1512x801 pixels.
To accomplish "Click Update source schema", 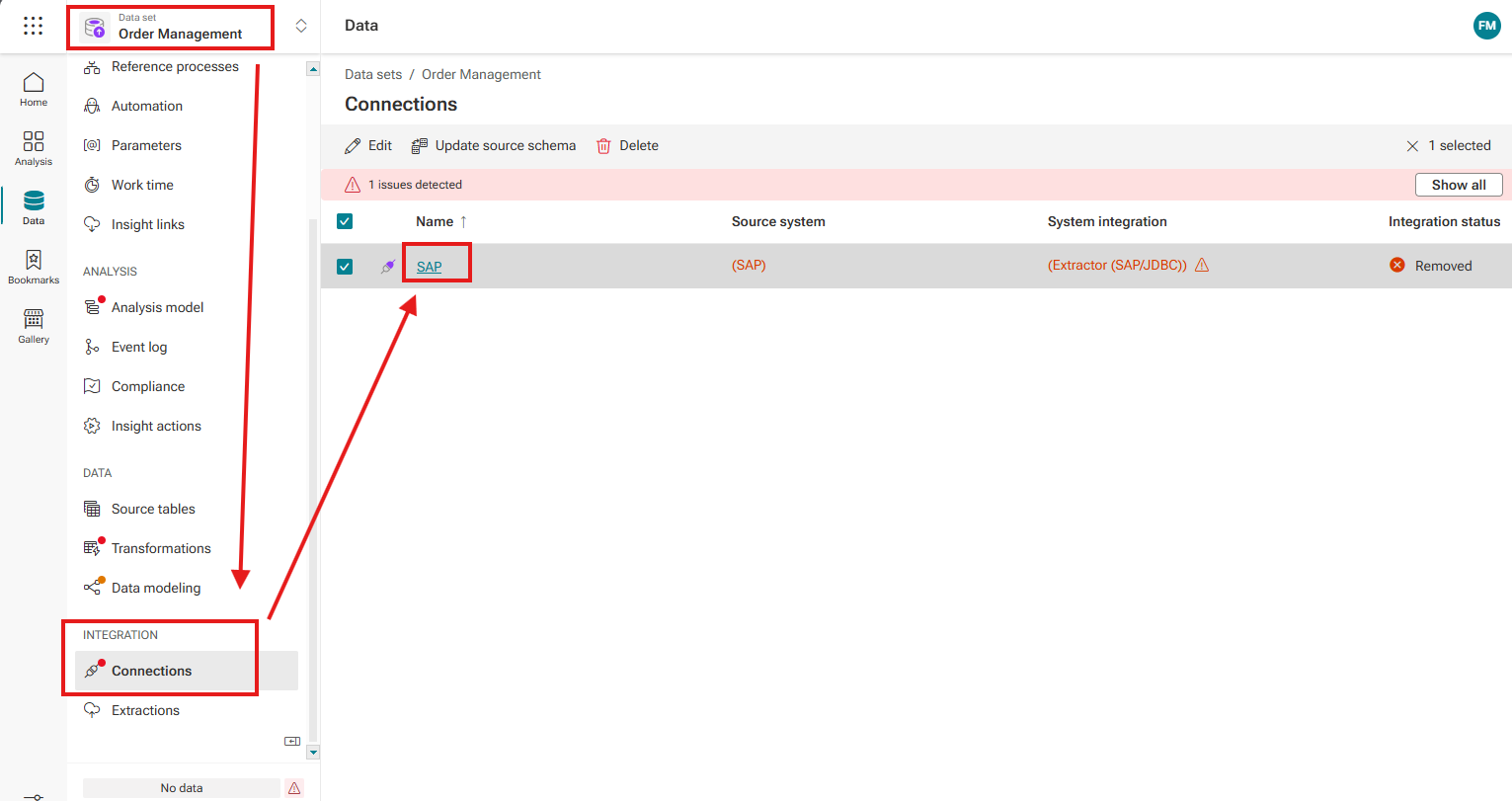I will coord(494,146).
